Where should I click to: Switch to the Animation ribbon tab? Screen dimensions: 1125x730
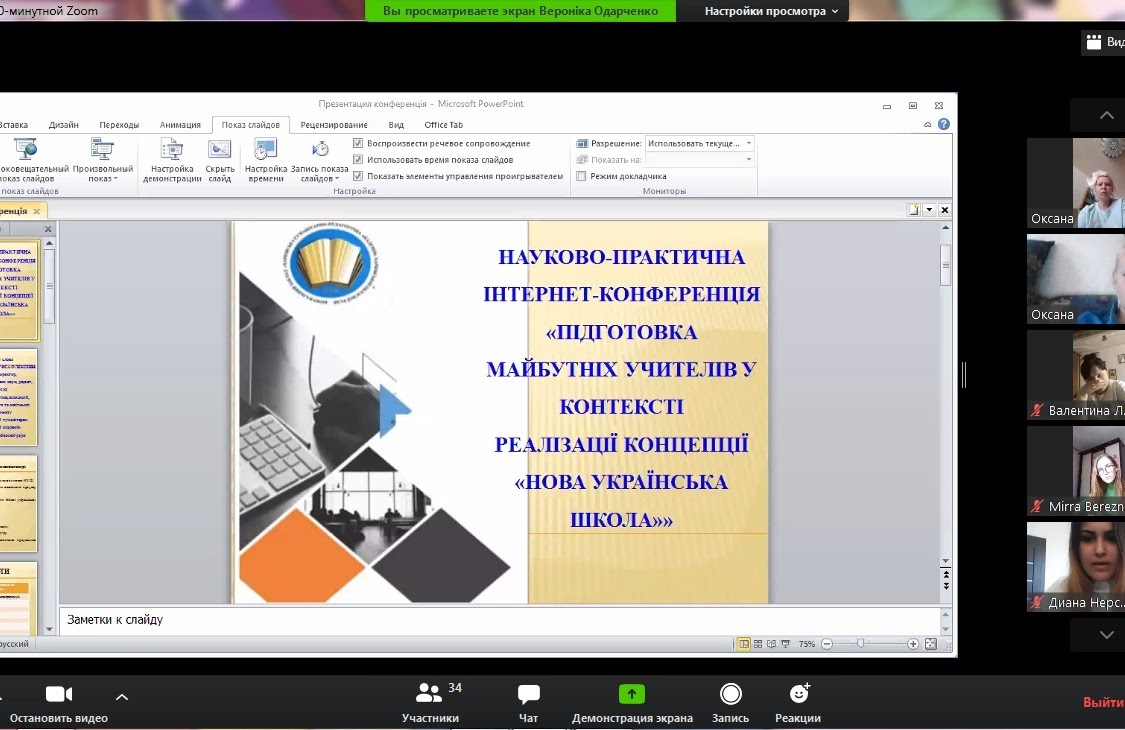coord(180,125)
